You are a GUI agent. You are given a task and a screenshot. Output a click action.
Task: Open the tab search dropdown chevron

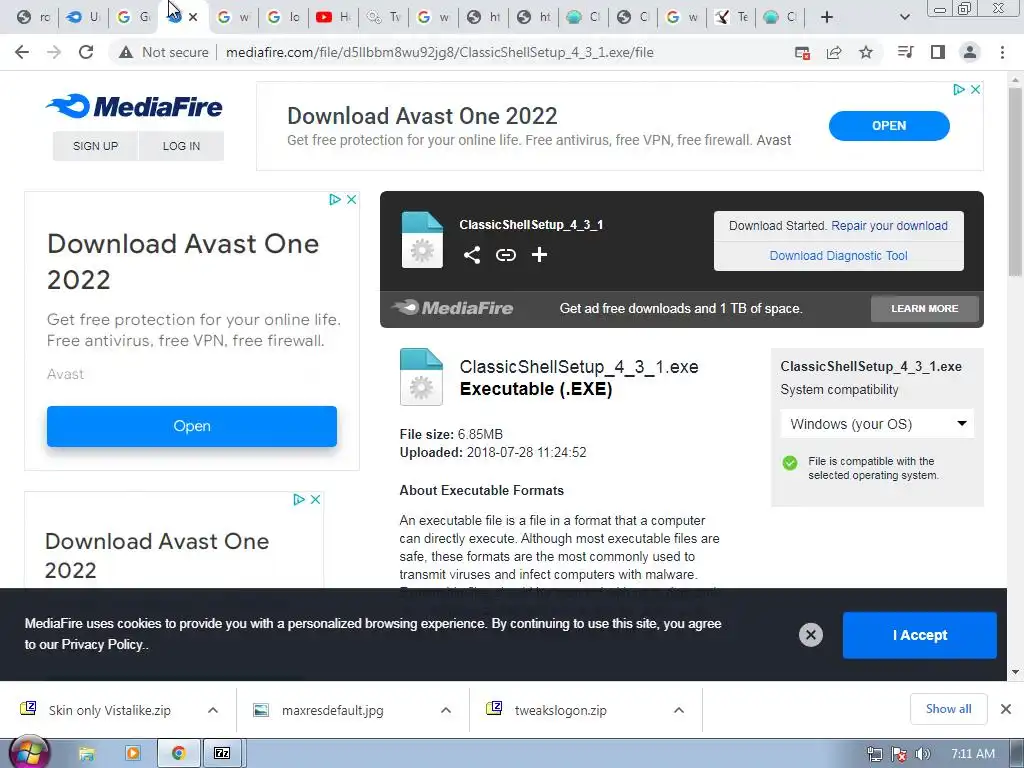(904, 17)
